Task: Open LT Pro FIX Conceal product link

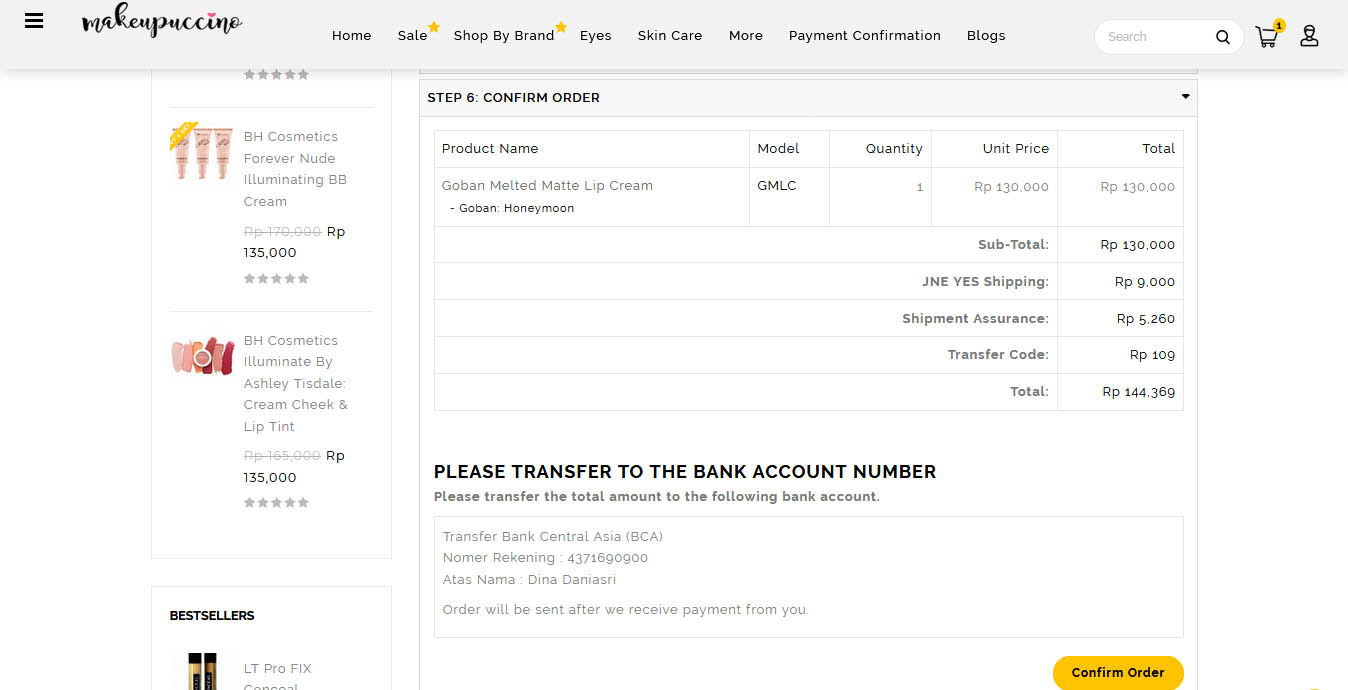Action: [278, 678]
